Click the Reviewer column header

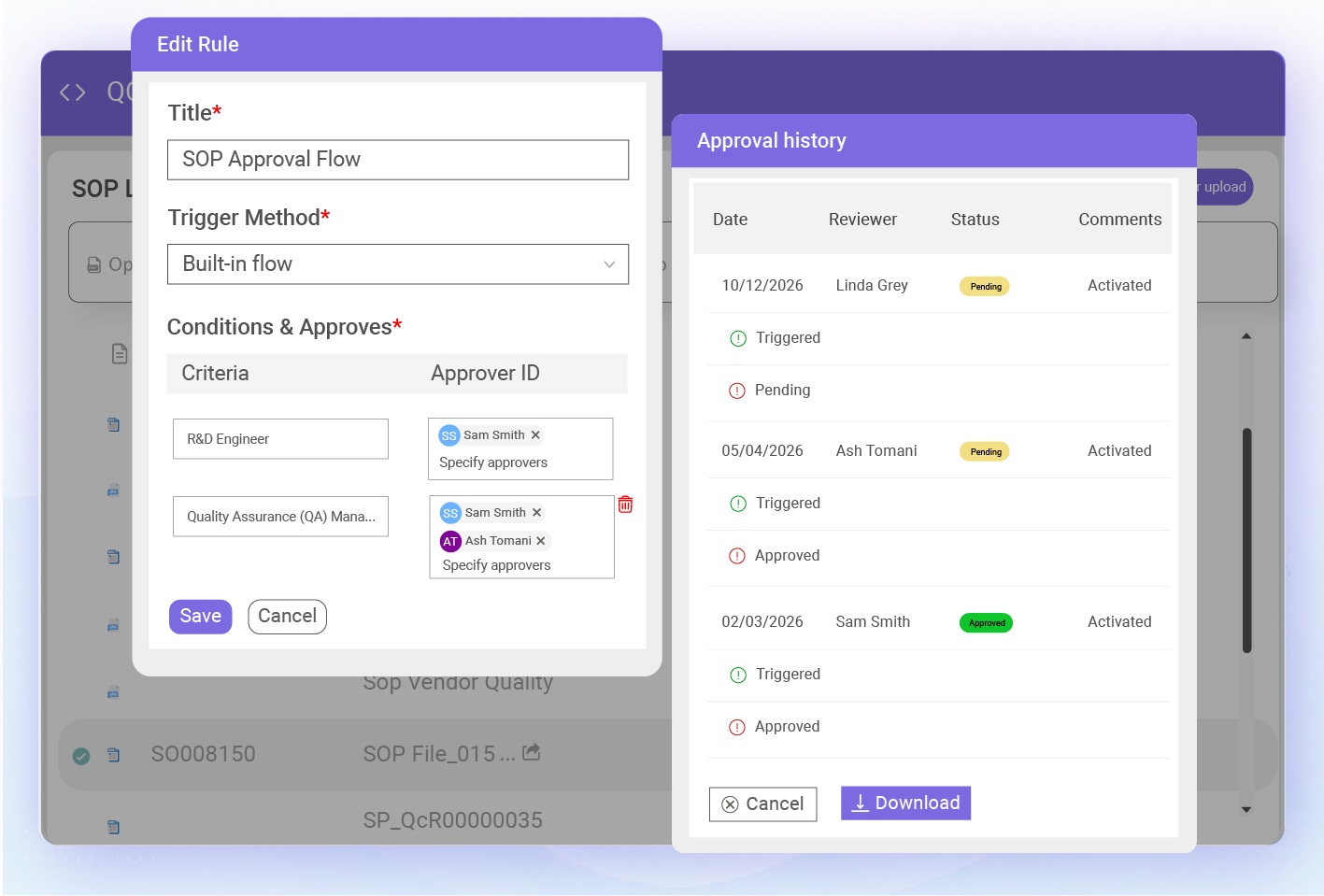pyautogui.click(x=862, y=220)
